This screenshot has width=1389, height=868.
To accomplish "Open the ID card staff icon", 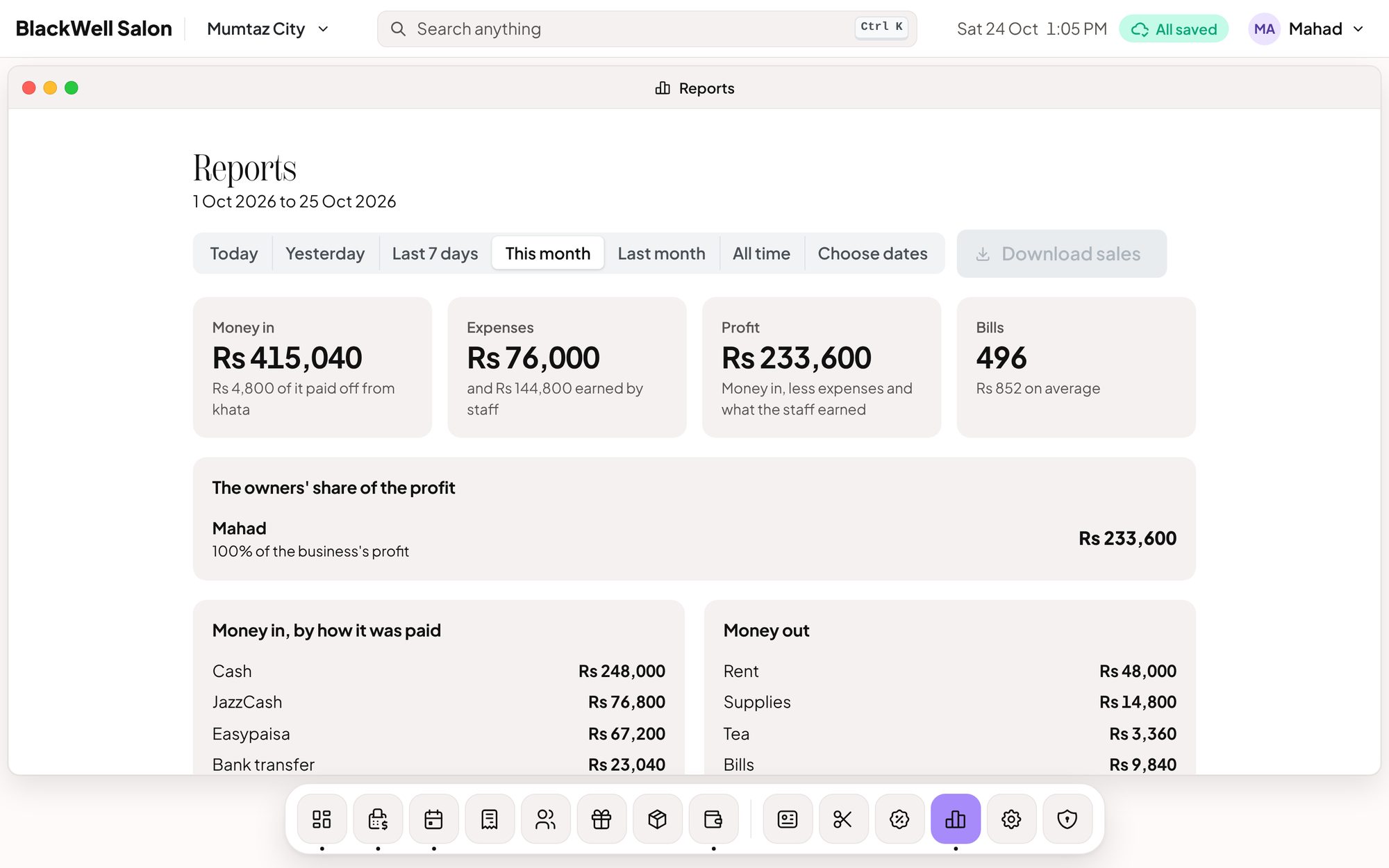I will 788,819.
